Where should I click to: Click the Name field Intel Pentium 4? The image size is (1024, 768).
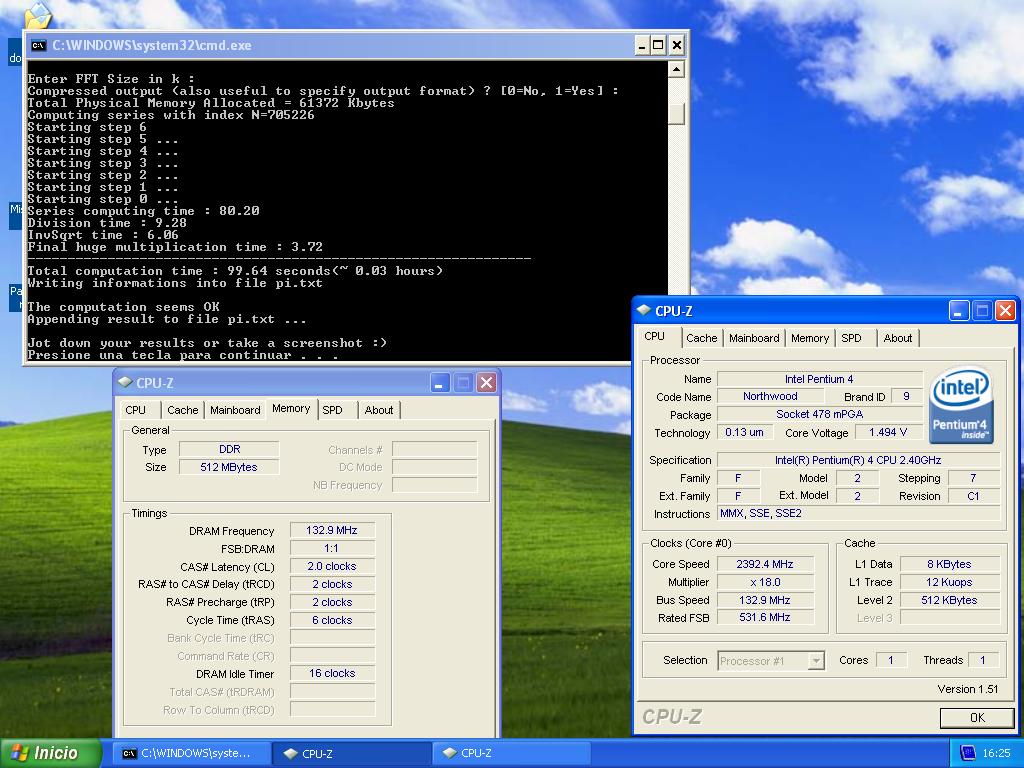819,379
